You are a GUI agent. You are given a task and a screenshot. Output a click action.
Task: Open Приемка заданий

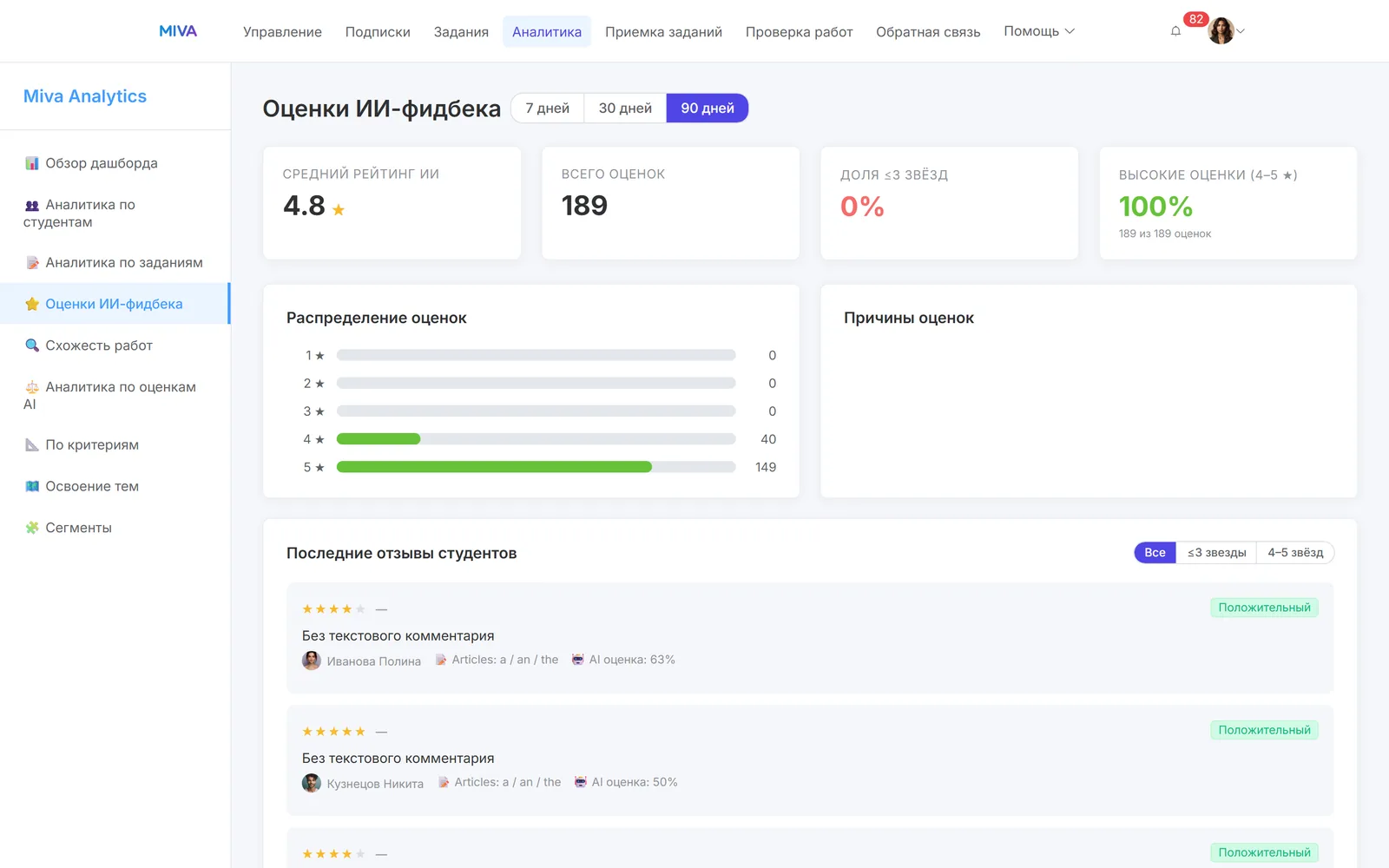pos(663,32)
